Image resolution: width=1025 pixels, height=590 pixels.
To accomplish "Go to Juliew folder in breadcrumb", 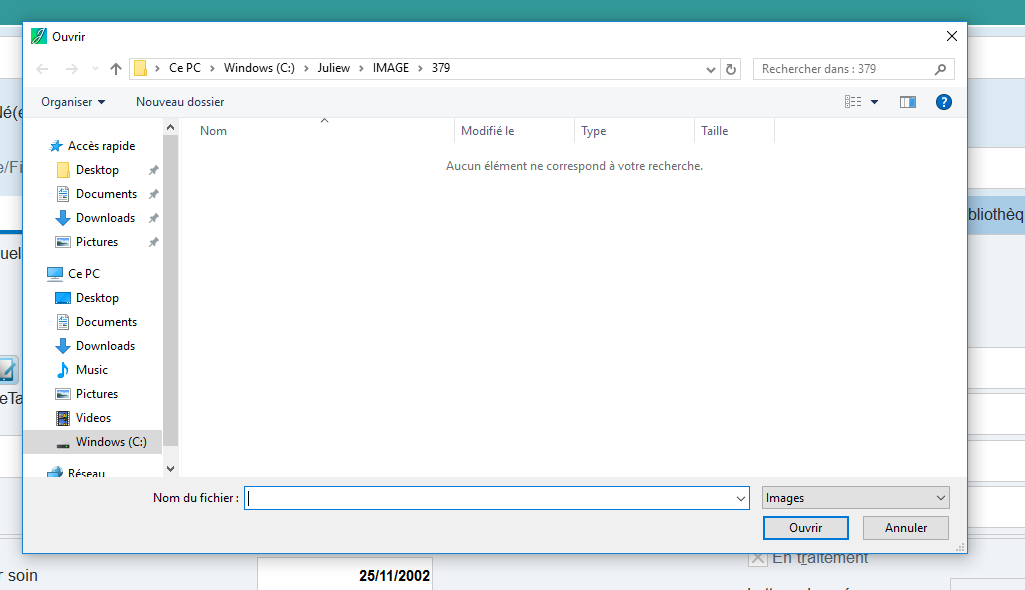I will (333, 68).
